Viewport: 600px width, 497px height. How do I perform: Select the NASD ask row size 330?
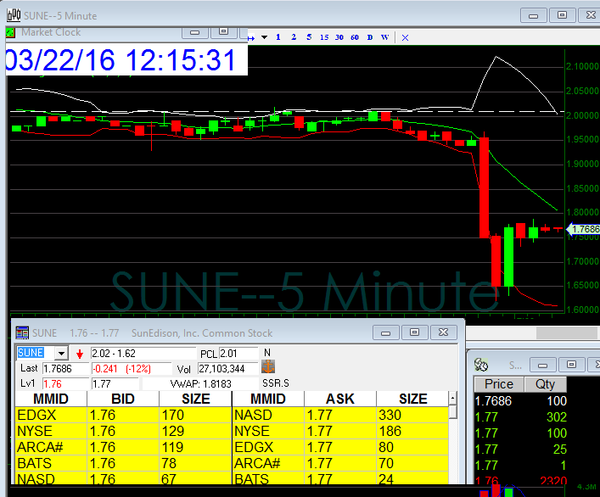[341, 415]
